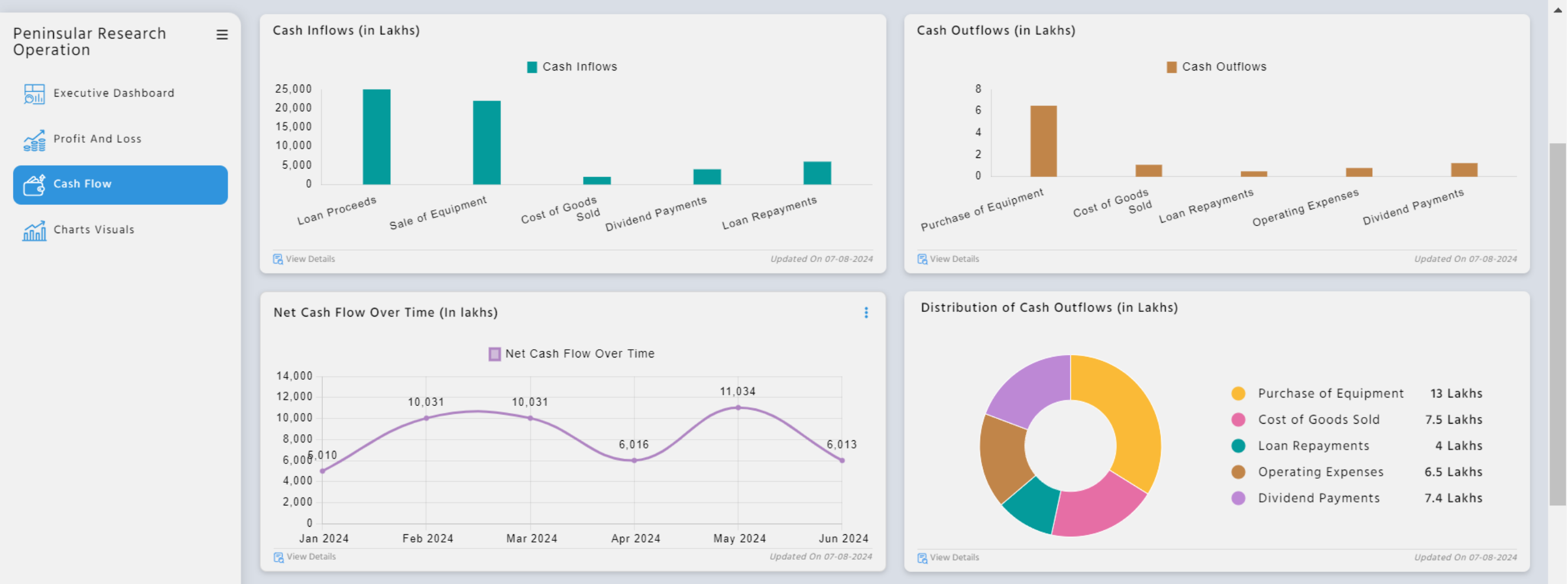Navigate to Executive Dashboard menu item

[113, 92]
